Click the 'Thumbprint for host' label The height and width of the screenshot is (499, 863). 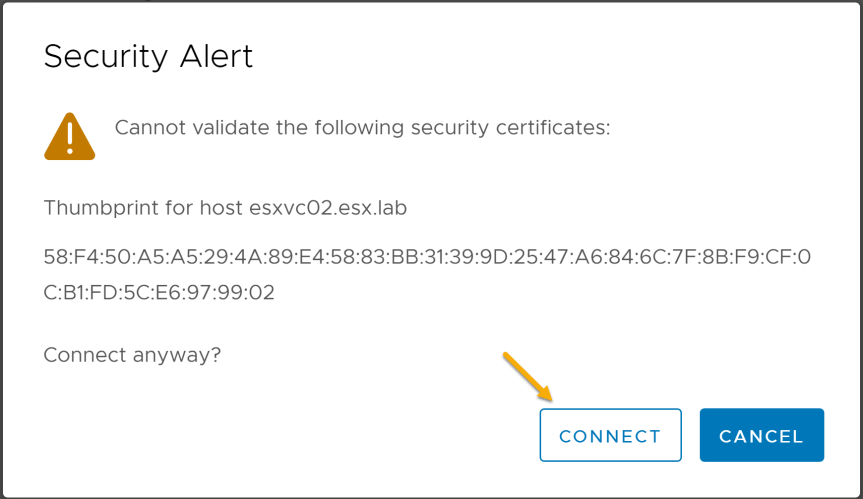(x=143, y=208)
